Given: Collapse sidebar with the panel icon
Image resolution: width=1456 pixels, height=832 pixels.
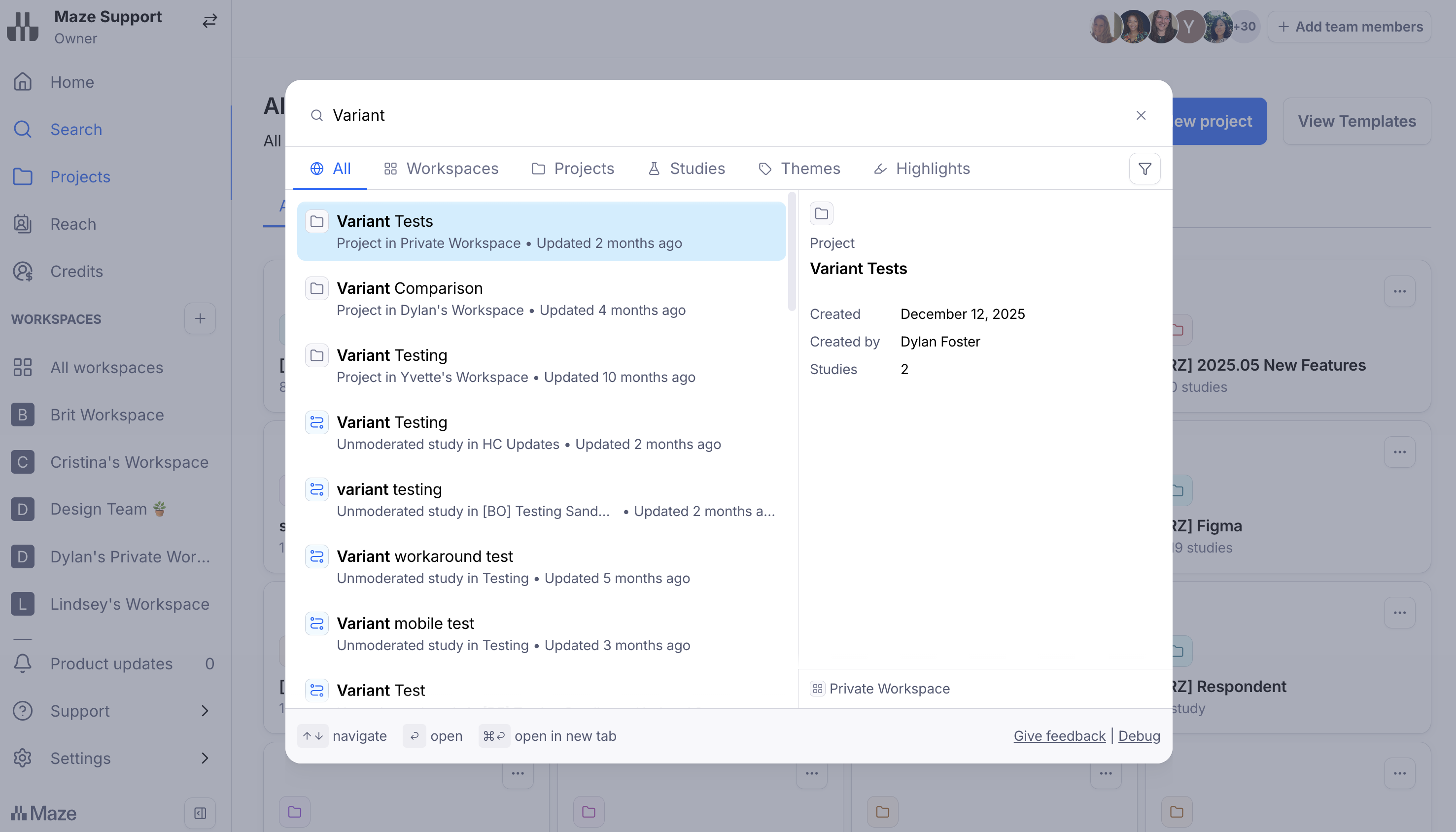Looking at the screenshot, I should point(200,813).
